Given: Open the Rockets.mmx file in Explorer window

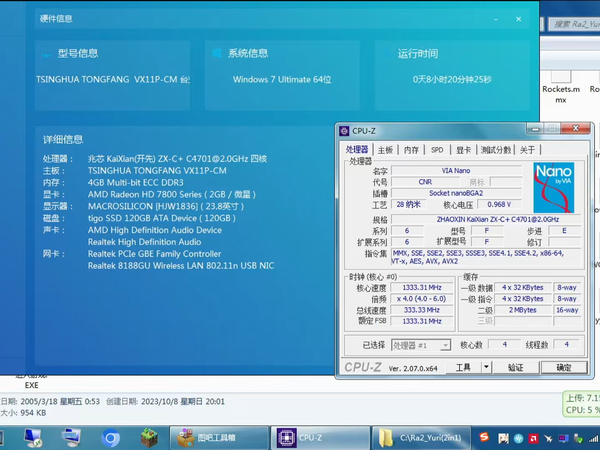Looking at the screenshot, I should click(x=561, y=86).
